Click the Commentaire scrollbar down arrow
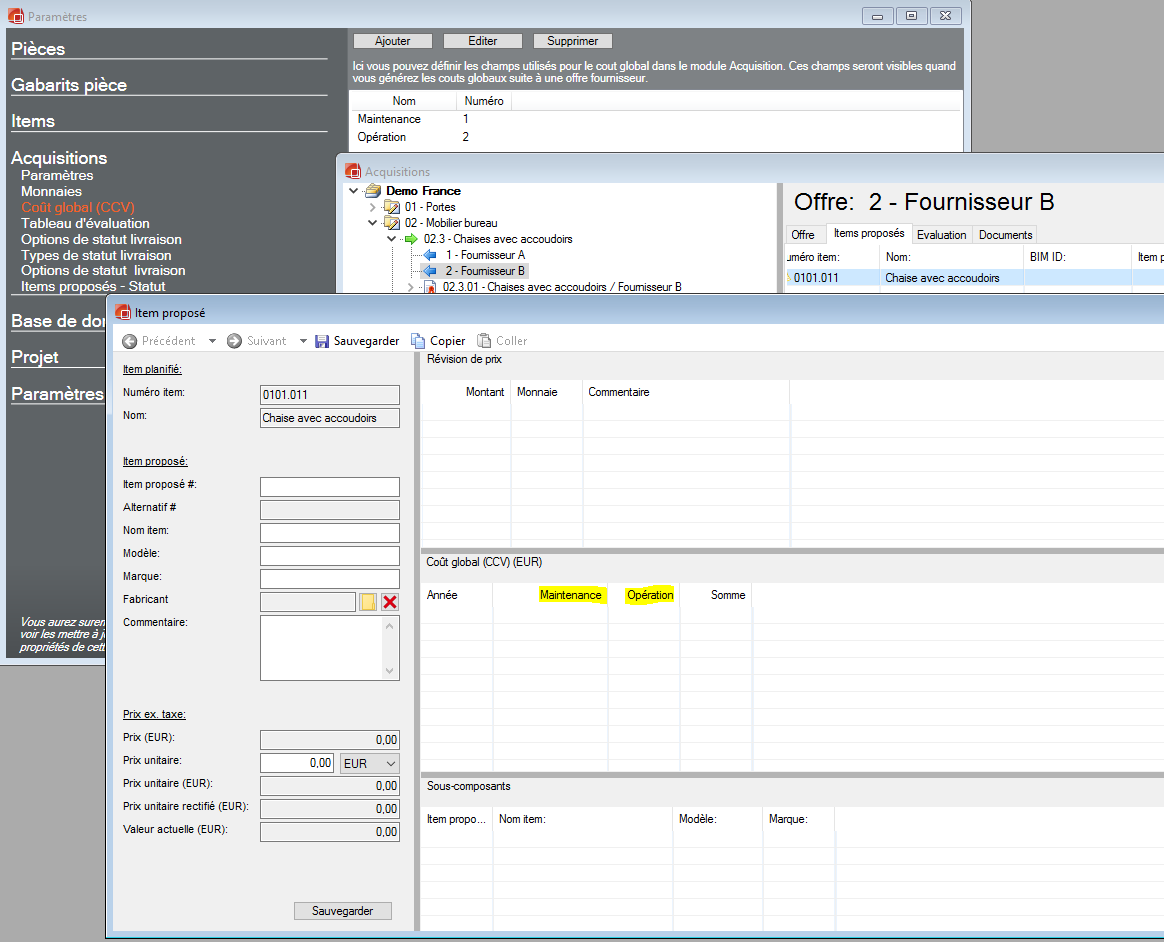Viewport: 1164px width, 942px height. (x=390, y=671)
